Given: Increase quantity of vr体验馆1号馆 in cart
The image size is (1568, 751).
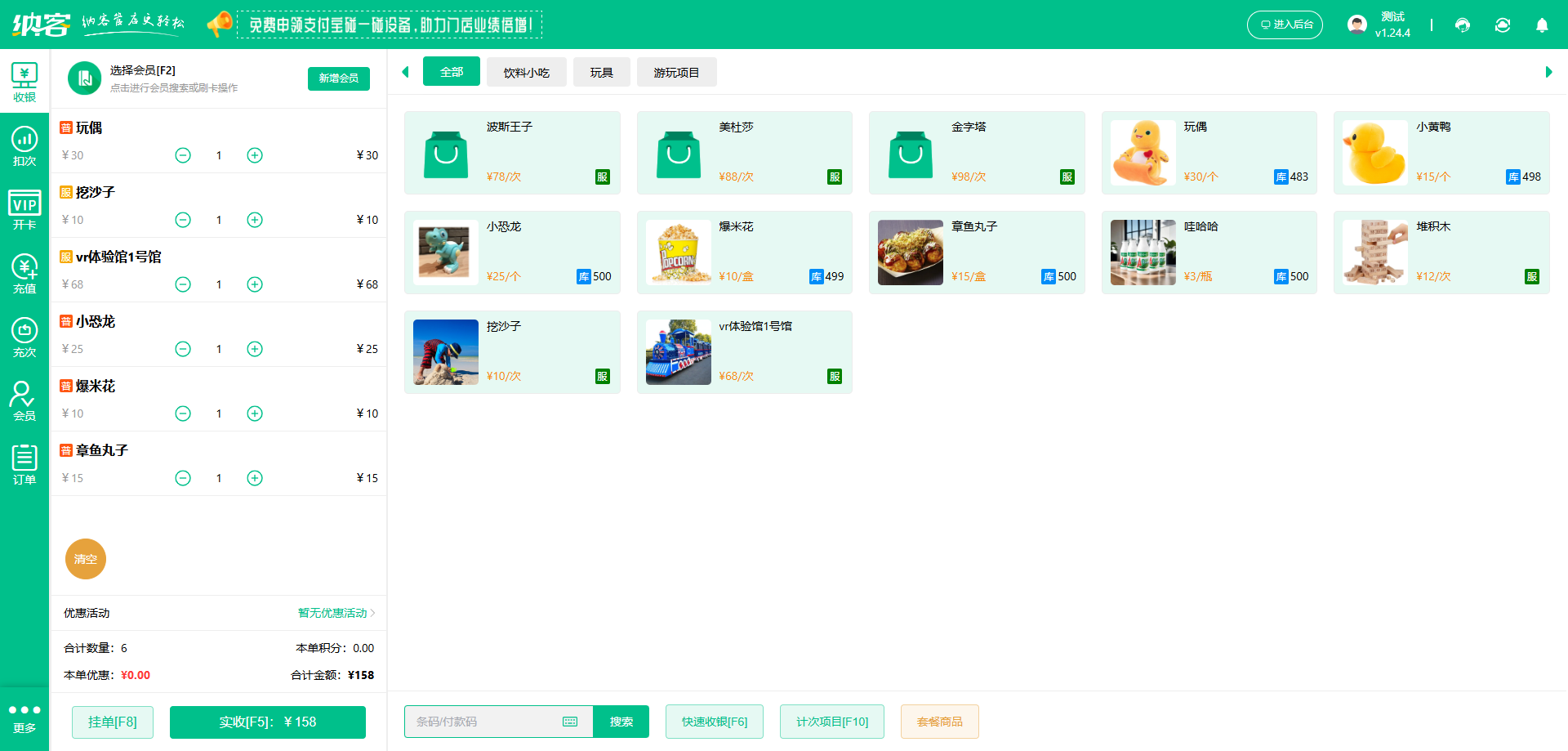Looking at the screenshot, I should click(x=255, y=284).
